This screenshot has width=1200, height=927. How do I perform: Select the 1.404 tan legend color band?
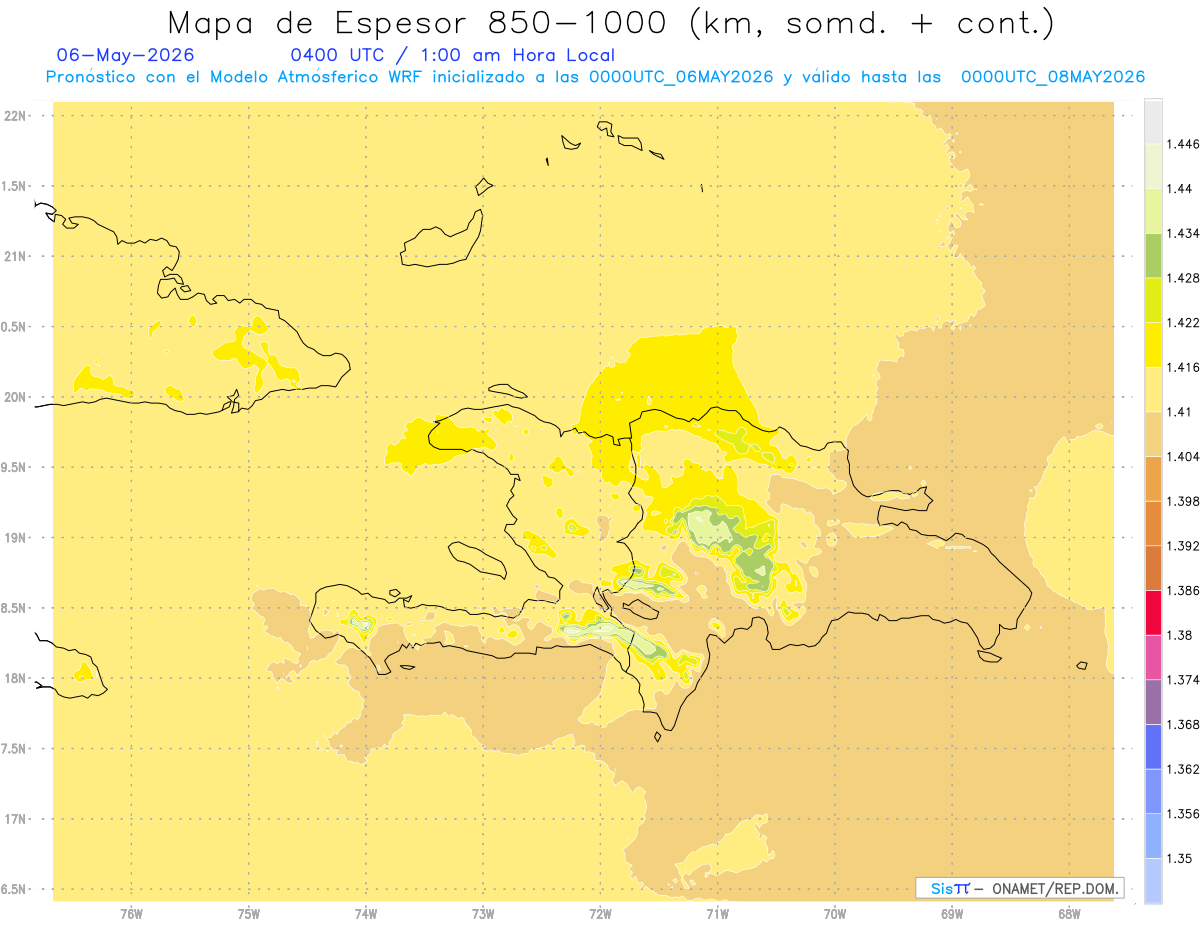(x=1153, y=433)
